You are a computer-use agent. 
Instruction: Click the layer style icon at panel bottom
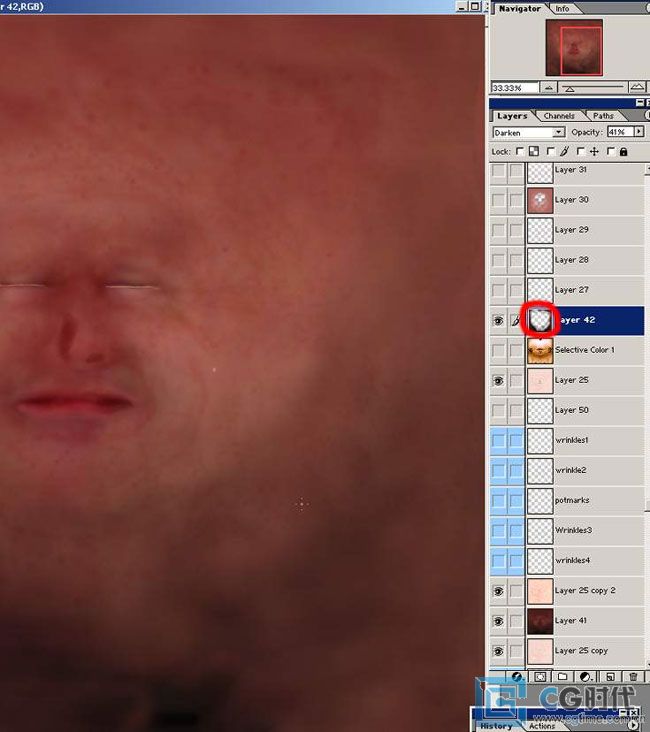pyautogui.click(x=517, y=677)
